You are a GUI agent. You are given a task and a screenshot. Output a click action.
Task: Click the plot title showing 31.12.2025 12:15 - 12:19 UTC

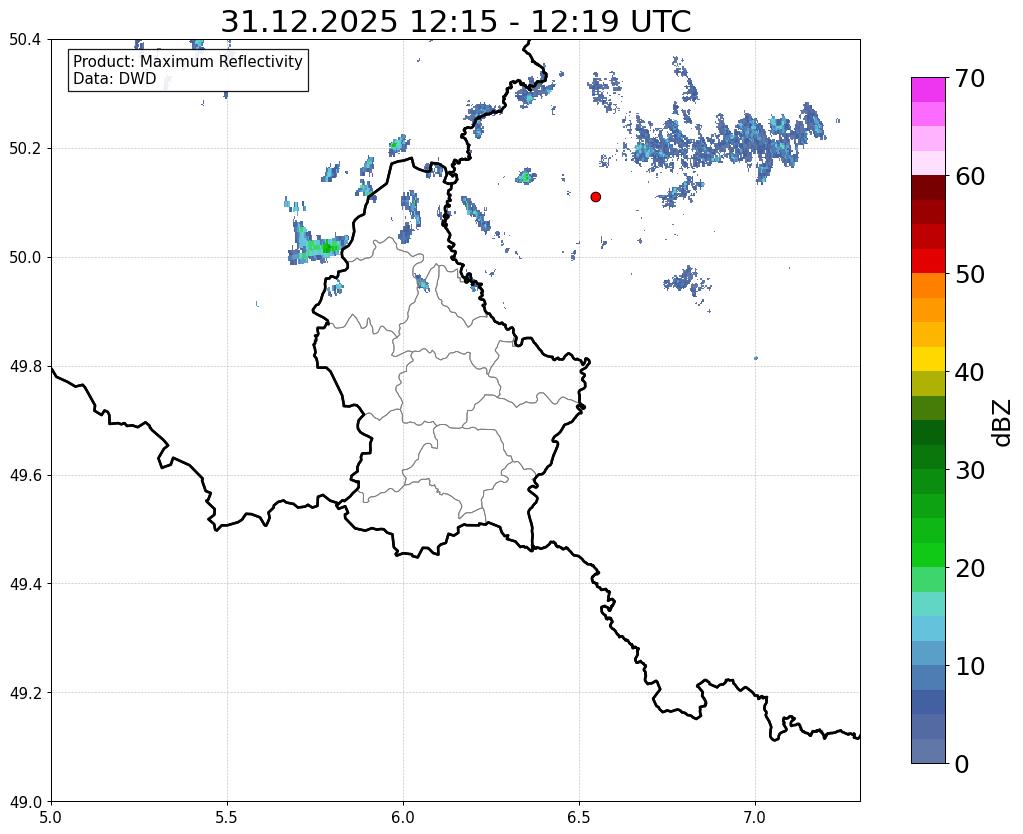(x=455, y=21)
